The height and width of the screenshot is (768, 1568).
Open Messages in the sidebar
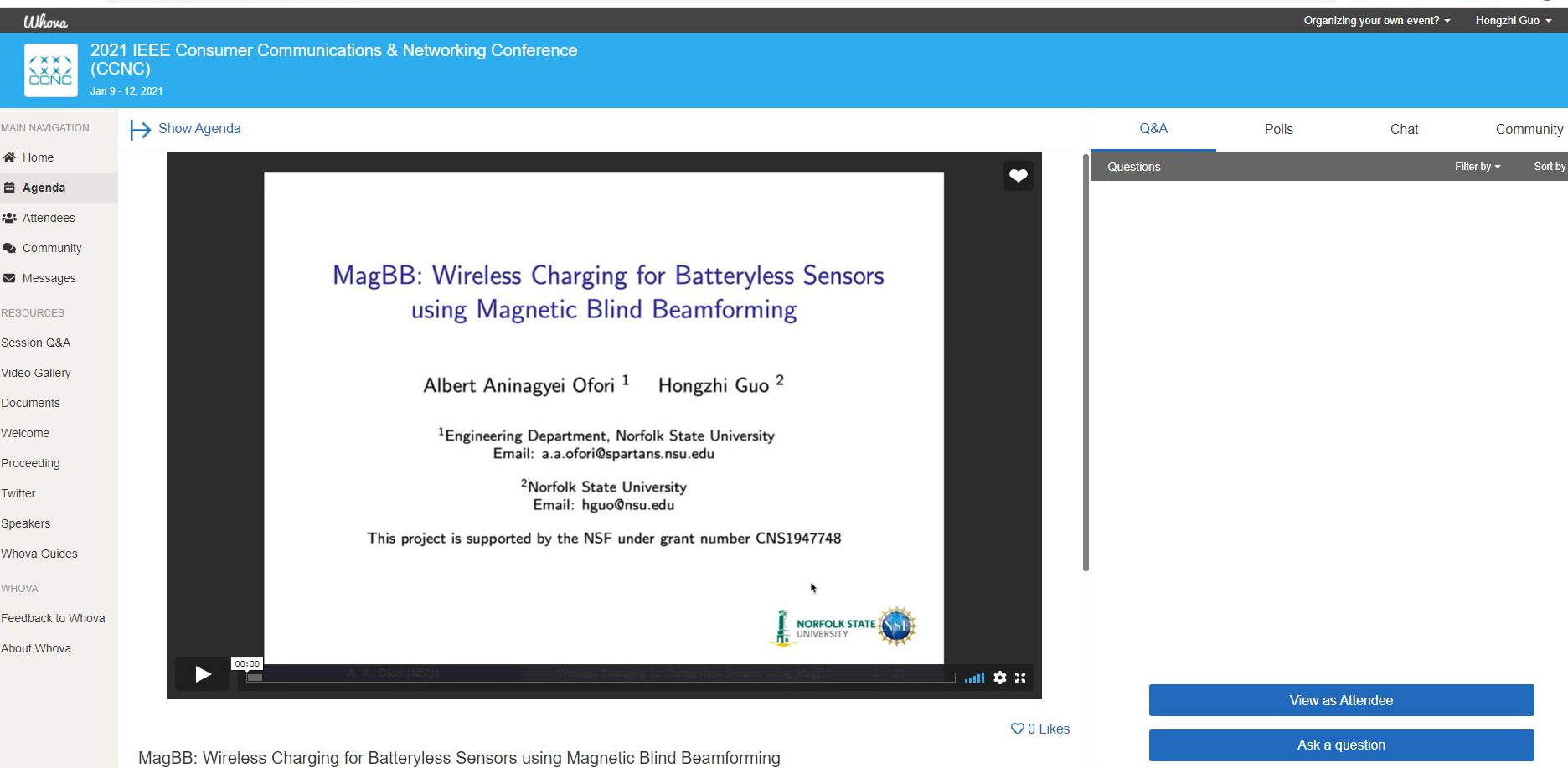[x=49, y=278]
